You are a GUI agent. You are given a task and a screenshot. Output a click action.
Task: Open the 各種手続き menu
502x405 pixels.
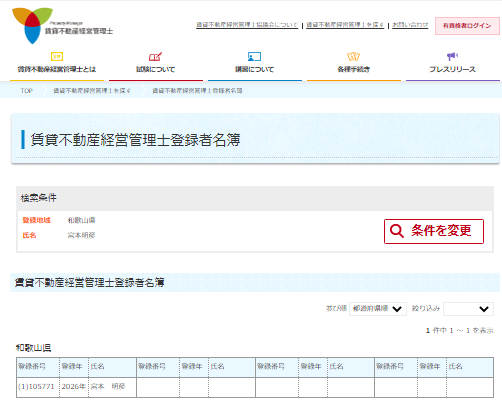click(x=354, y=69)
